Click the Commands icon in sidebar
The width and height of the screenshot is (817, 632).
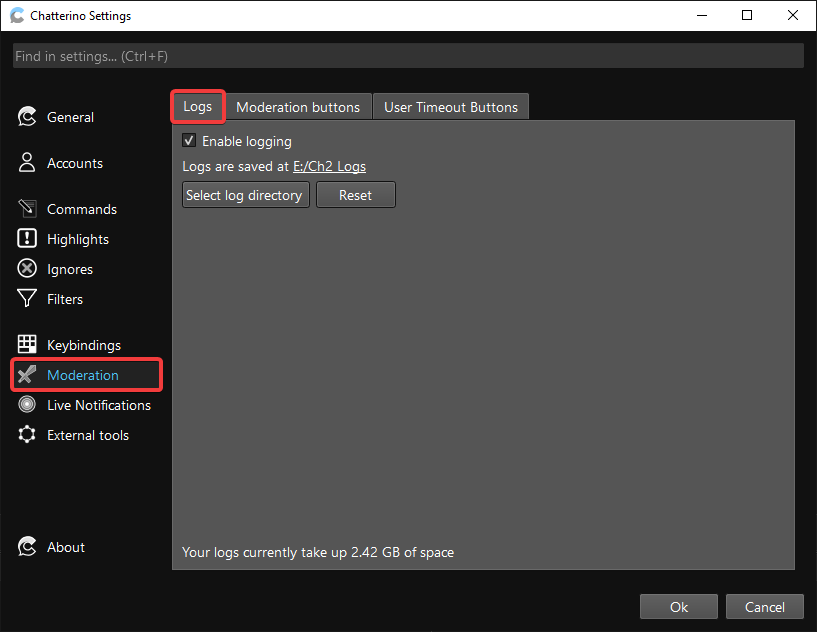coord(27,208)
